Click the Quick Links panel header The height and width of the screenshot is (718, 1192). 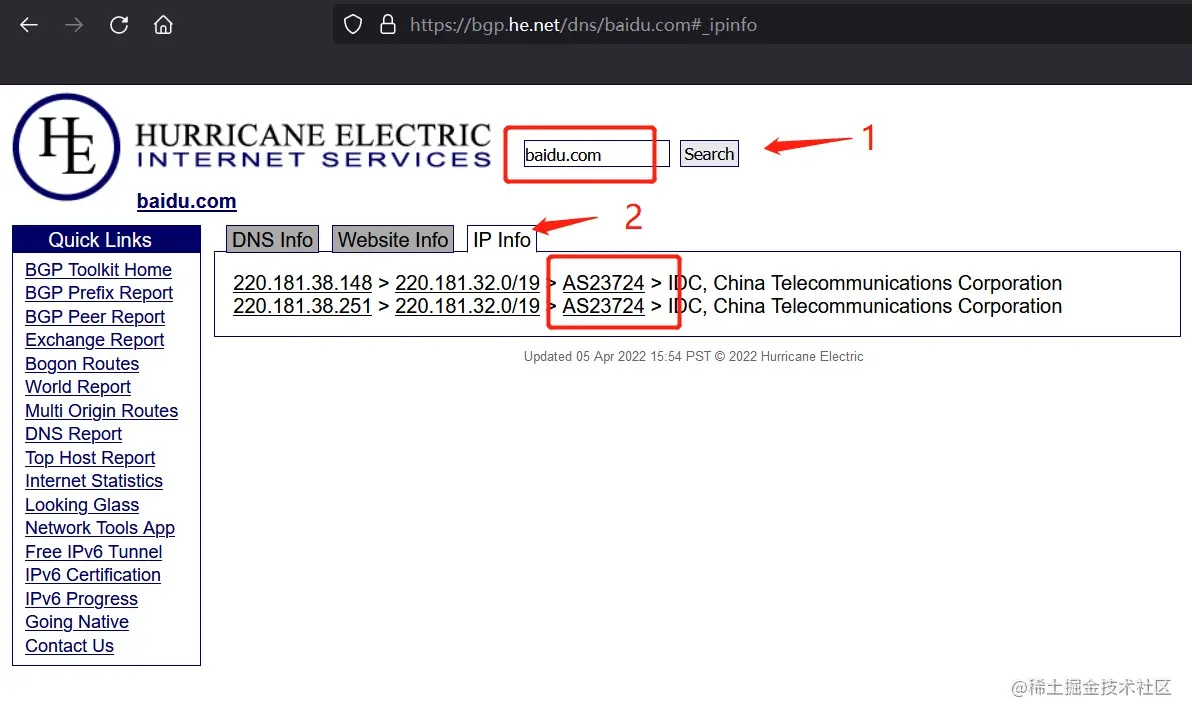click(106, 240)
